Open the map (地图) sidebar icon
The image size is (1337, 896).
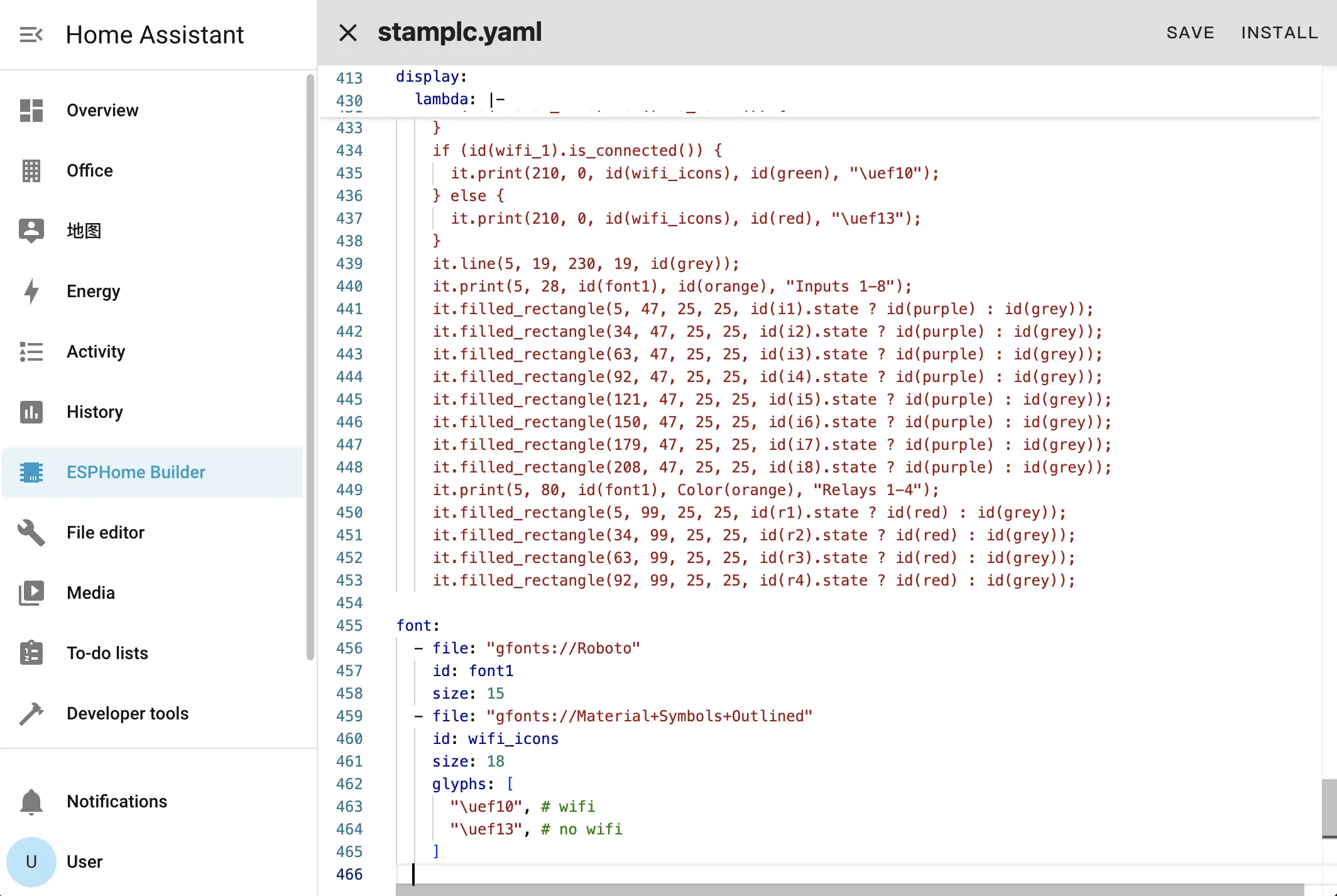(31, 231)
